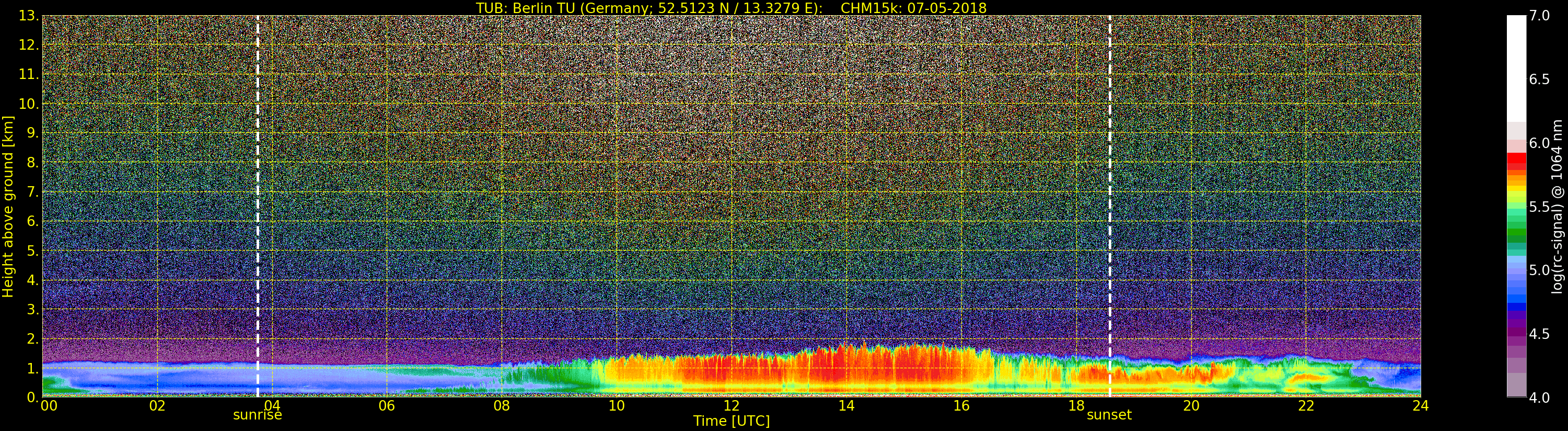This screenshot has width=1568, height=431.
Task: Select the 'sunset' label below the time axis
Action: [x=1109, y=415]
